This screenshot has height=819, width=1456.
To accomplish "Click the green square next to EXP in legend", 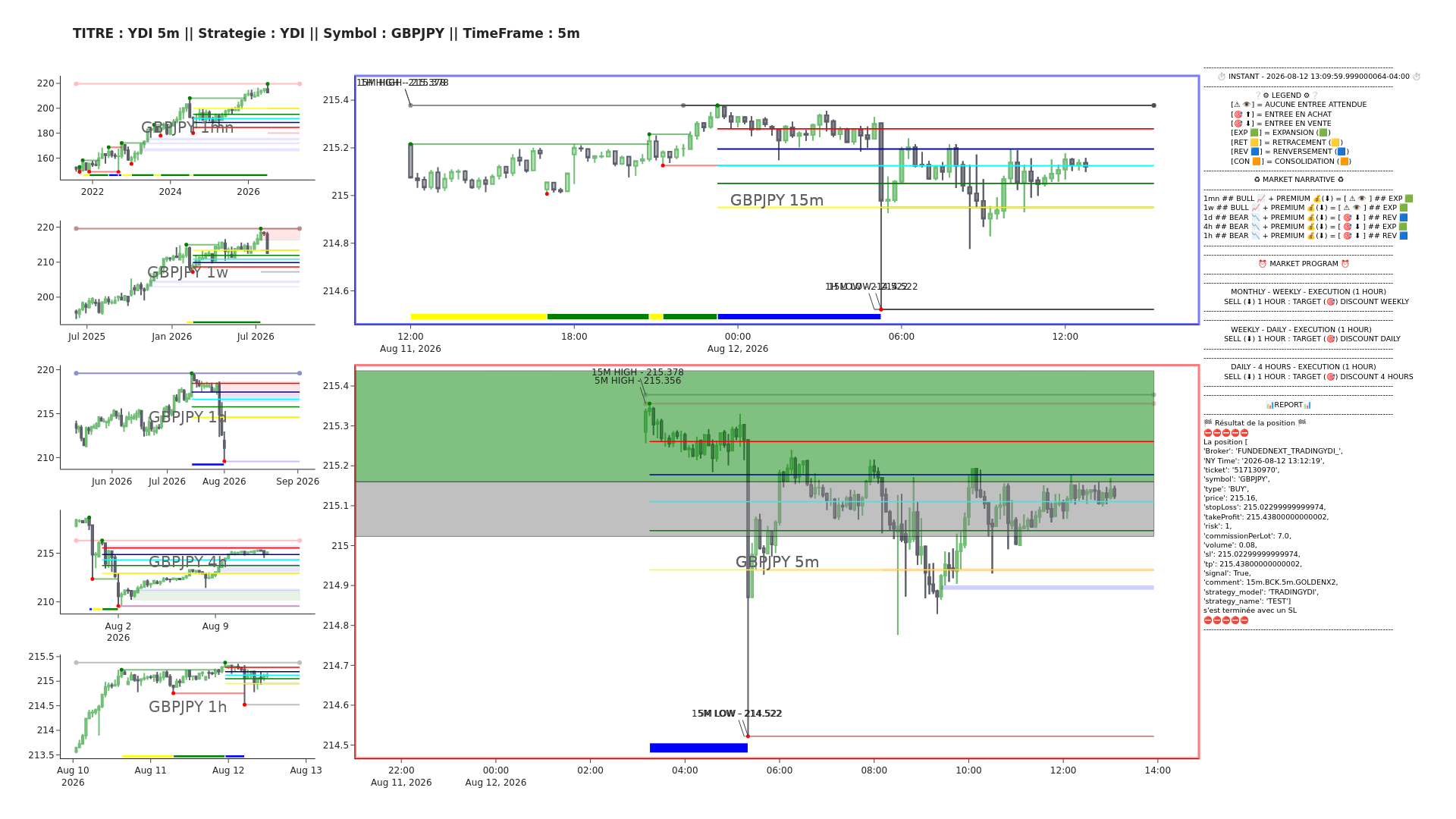I will click(1254, 133).
